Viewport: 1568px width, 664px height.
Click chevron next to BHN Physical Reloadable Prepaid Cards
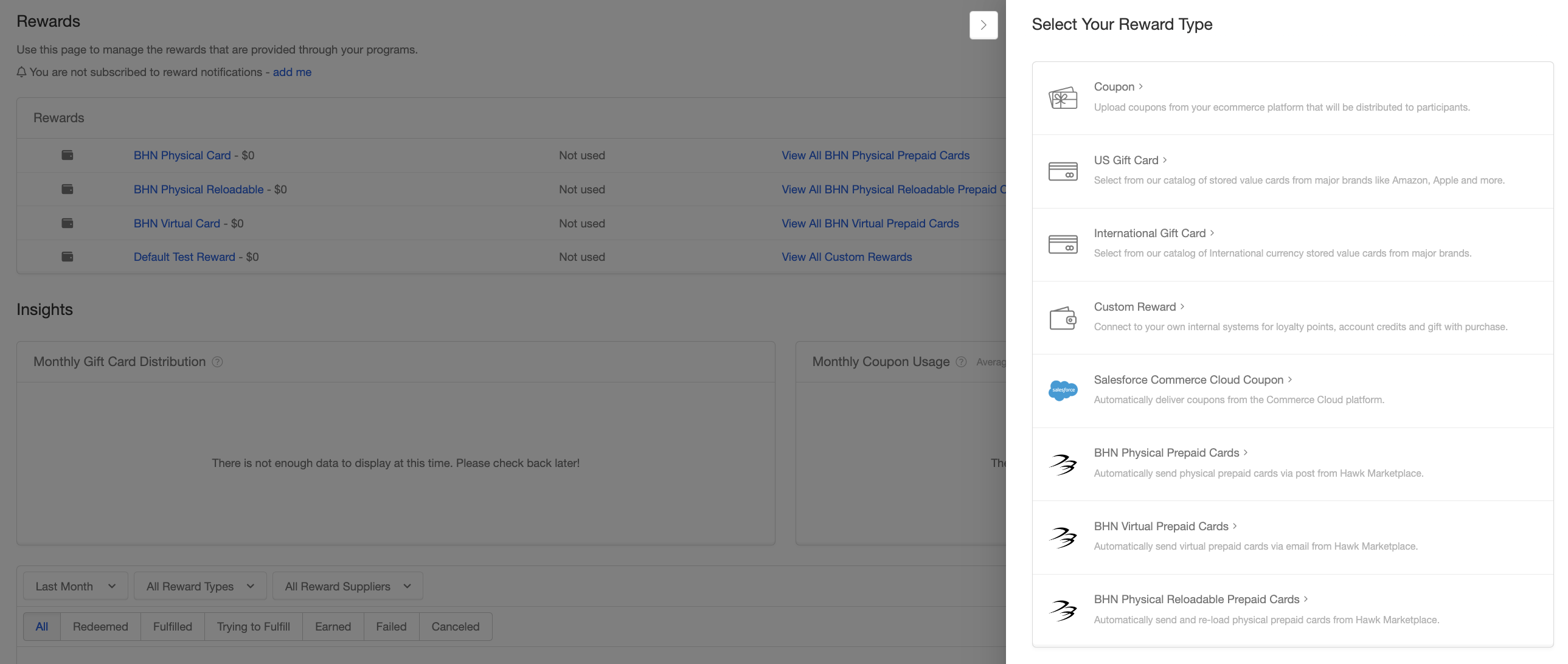(x=1306, y=600)
